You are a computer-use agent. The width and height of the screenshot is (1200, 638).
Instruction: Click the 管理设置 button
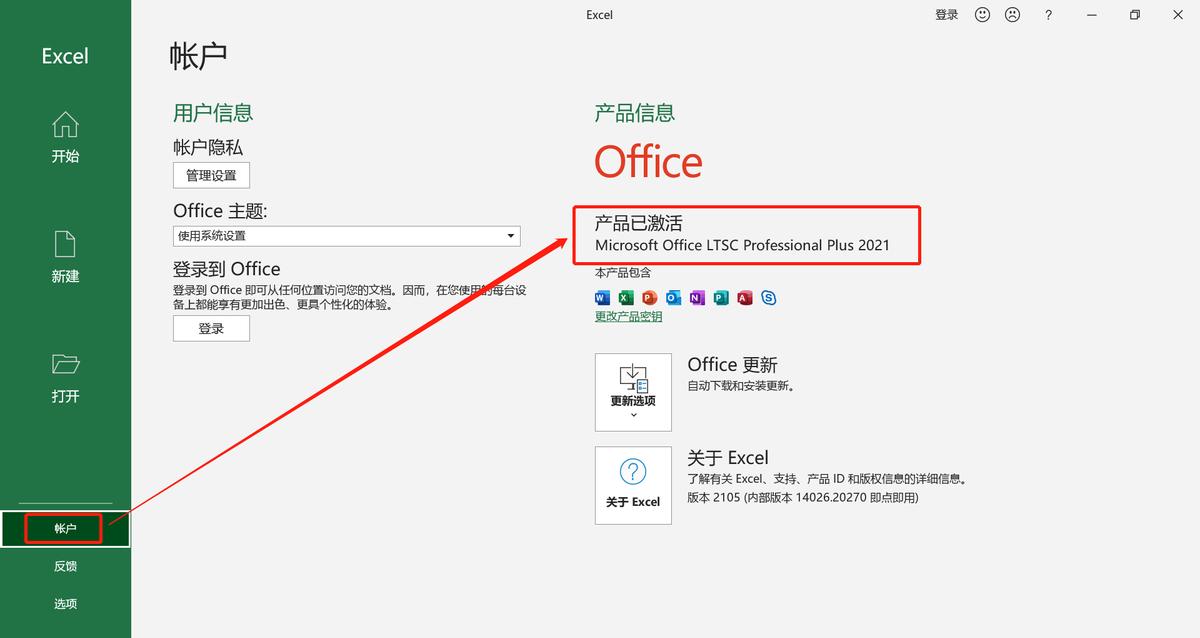[211, 175]
